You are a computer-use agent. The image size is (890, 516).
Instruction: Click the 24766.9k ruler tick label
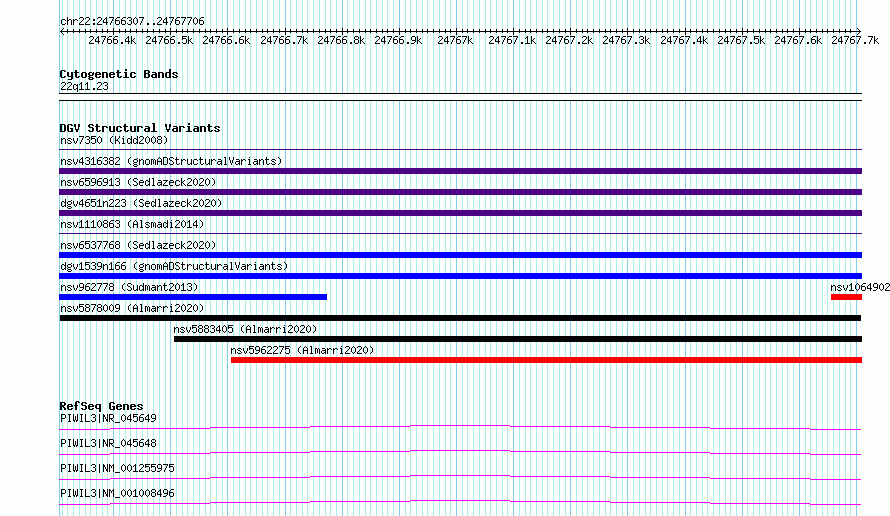[x=398, y=40]
